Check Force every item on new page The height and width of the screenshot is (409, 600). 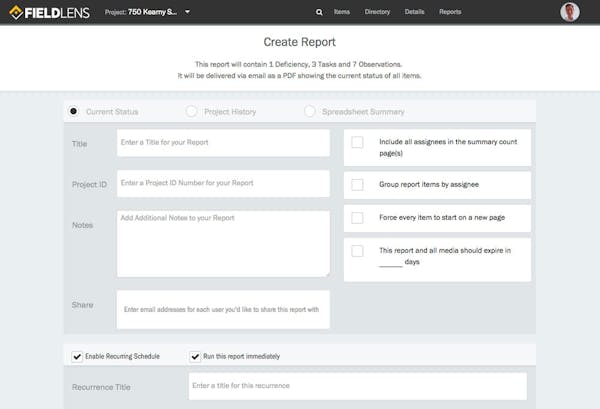point(357,218)
